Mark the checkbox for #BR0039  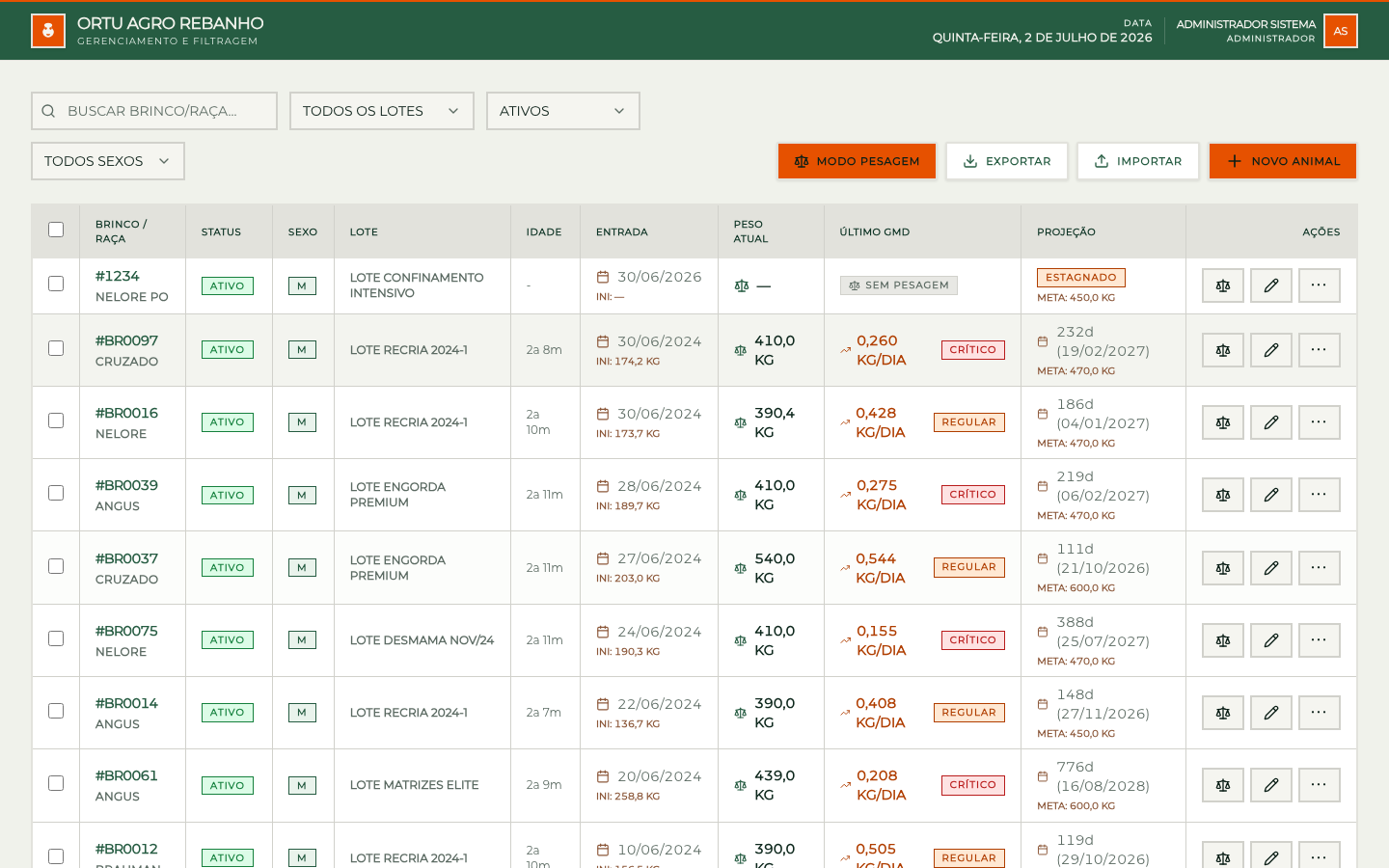click(x=56, y=493)
